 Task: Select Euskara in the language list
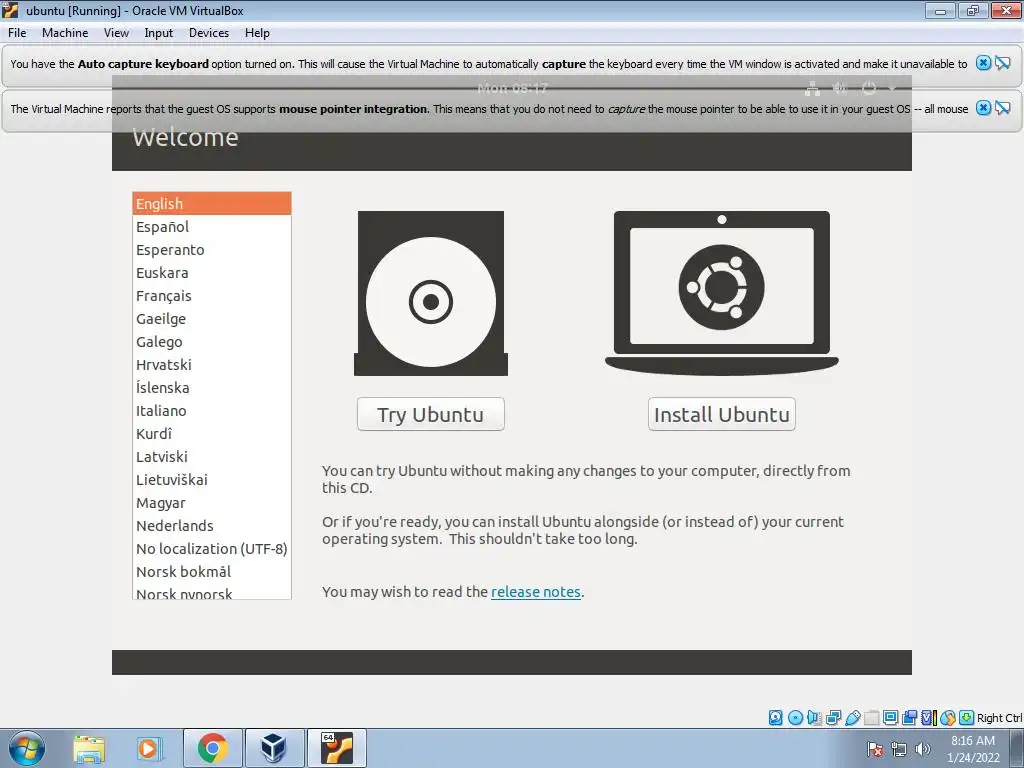(x=212, y=272)
